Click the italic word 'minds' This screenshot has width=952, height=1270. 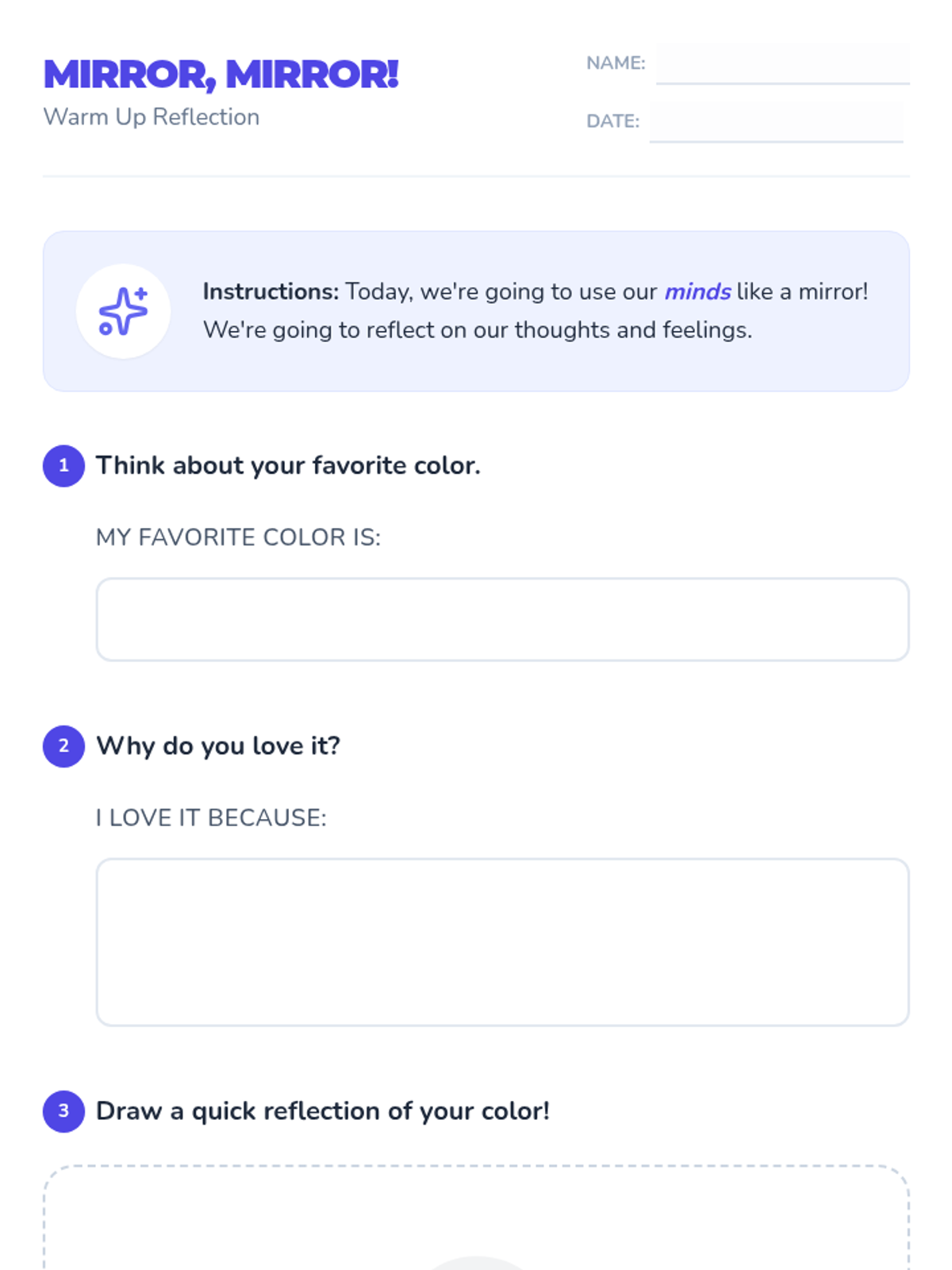click(697, 292)
